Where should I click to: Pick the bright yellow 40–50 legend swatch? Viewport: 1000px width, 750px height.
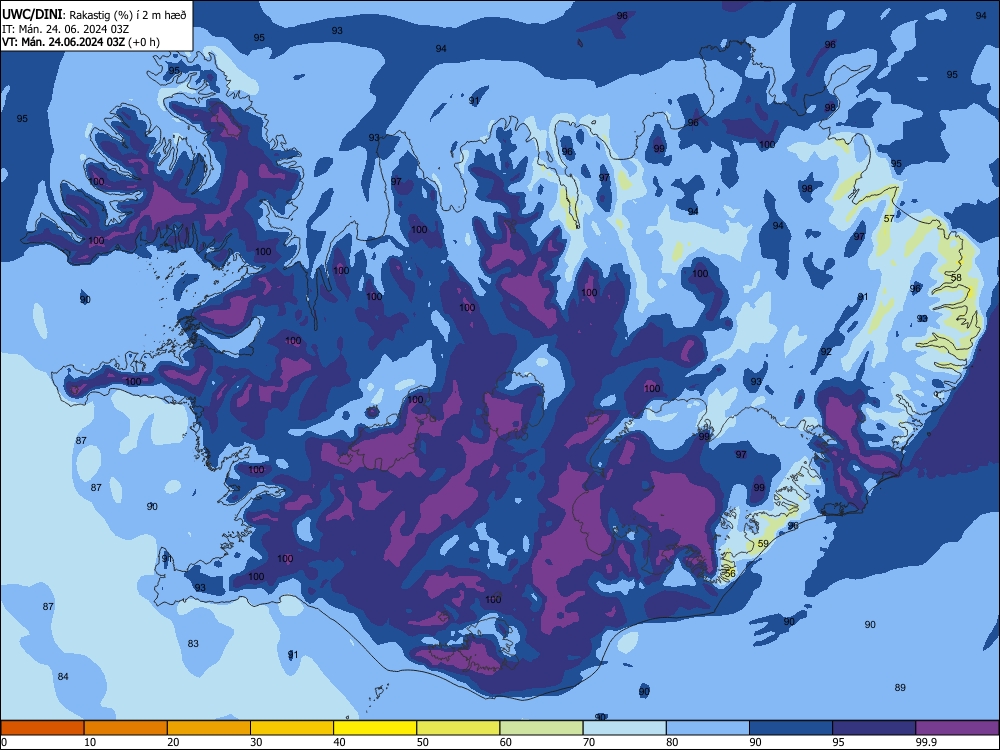pos(375,728)
